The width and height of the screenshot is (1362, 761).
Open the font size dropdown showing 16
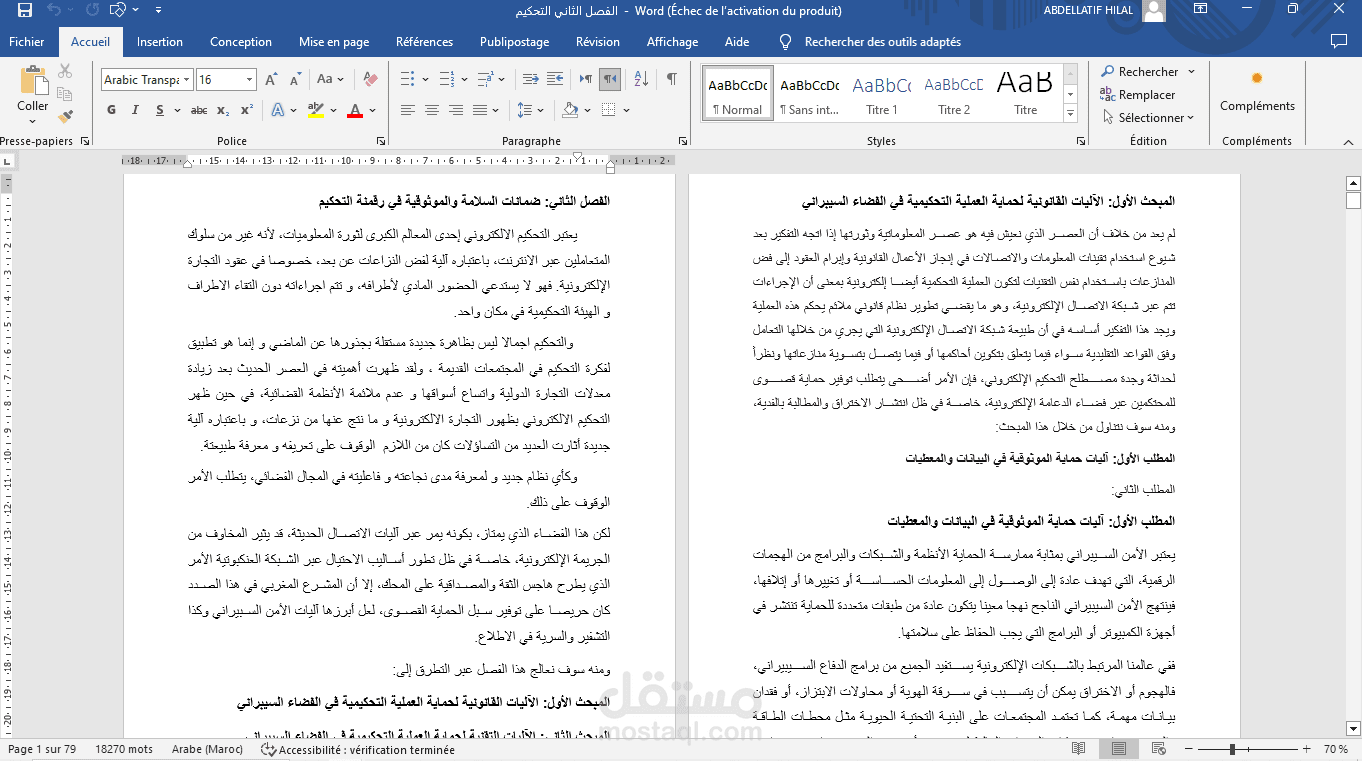250,79
